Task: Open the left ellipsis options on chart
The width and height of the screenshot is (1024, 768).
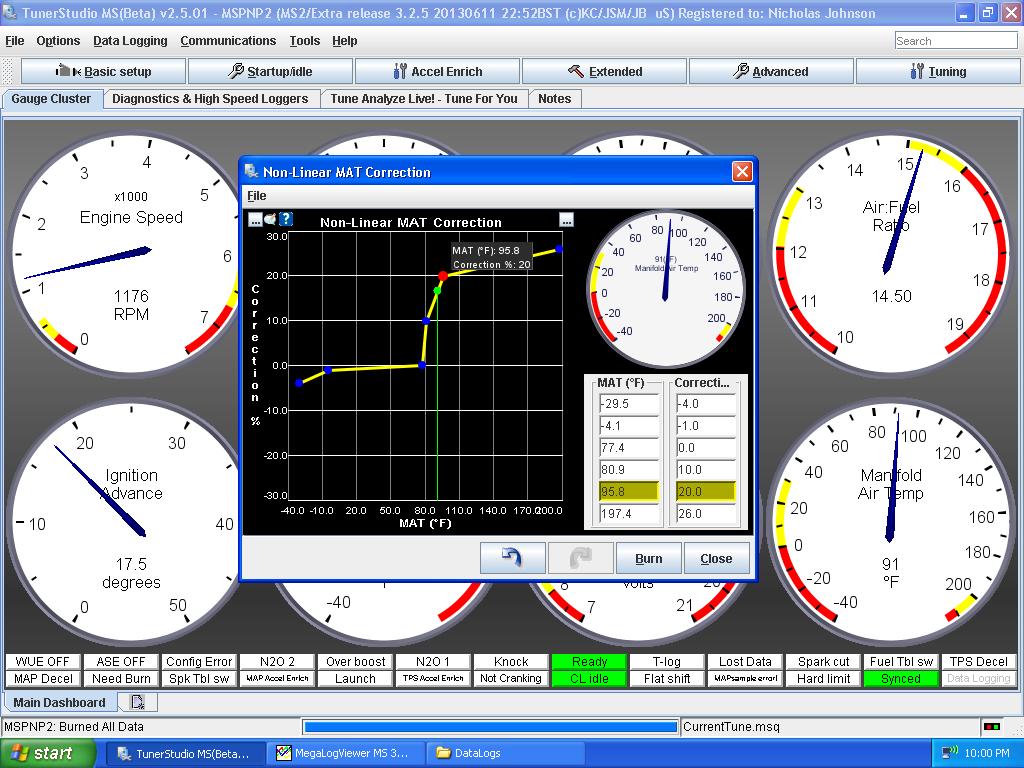Action: (x=255, y=219)
